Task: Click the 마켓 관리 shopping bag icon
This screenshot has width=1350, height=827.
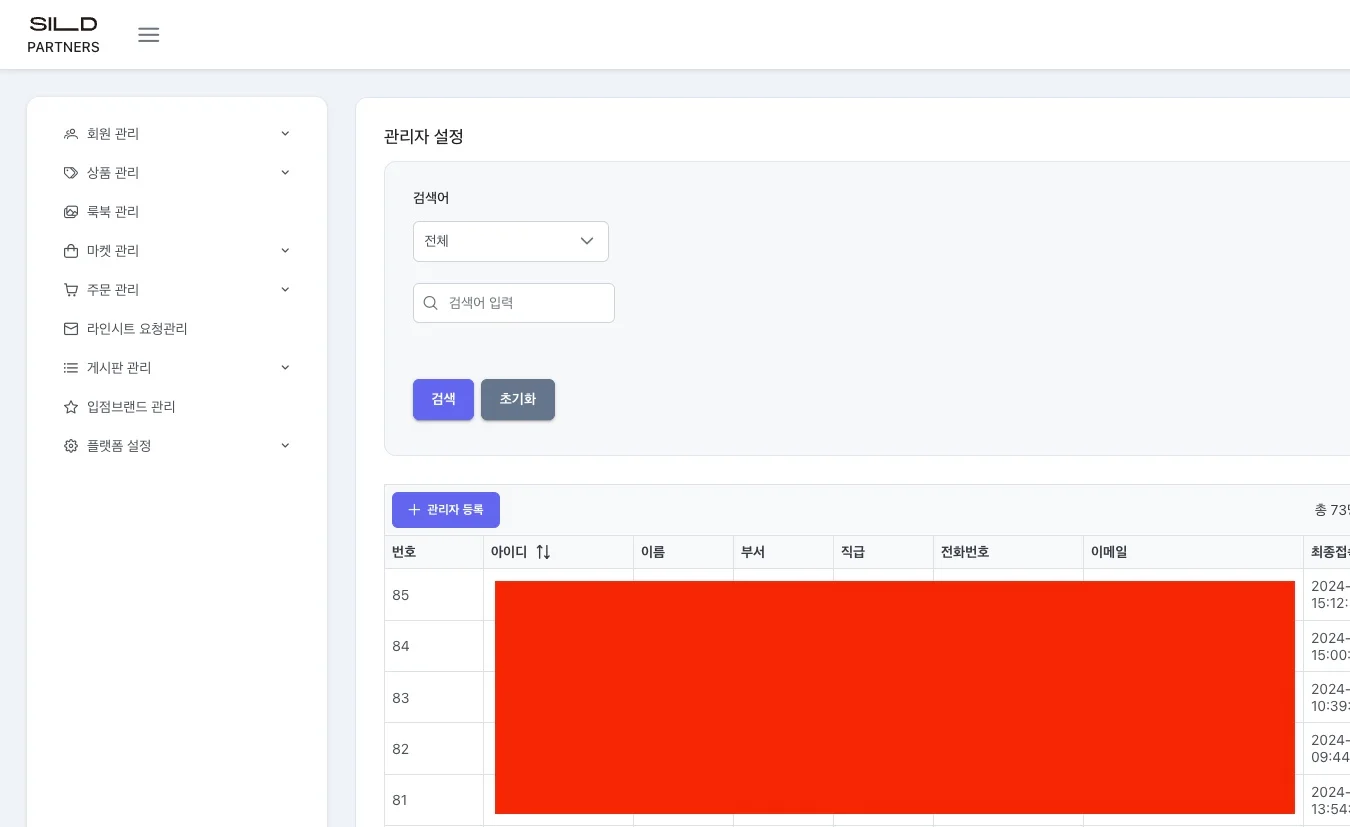Action: click(71, 251)
